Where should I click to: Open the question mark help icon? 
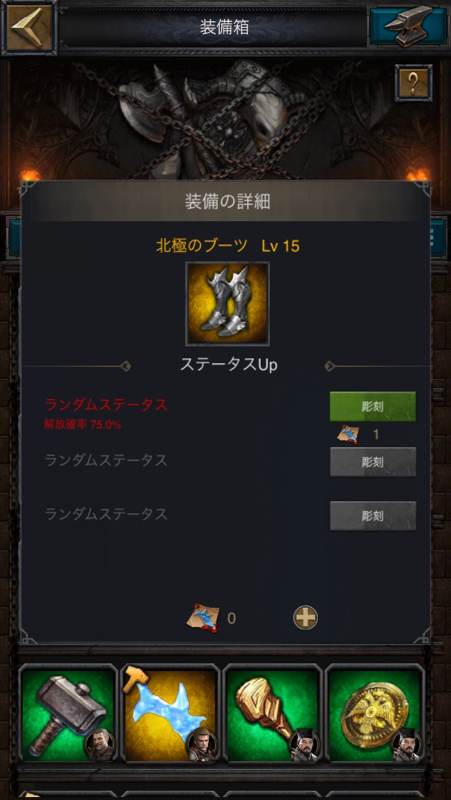click(x=413, y=83)
